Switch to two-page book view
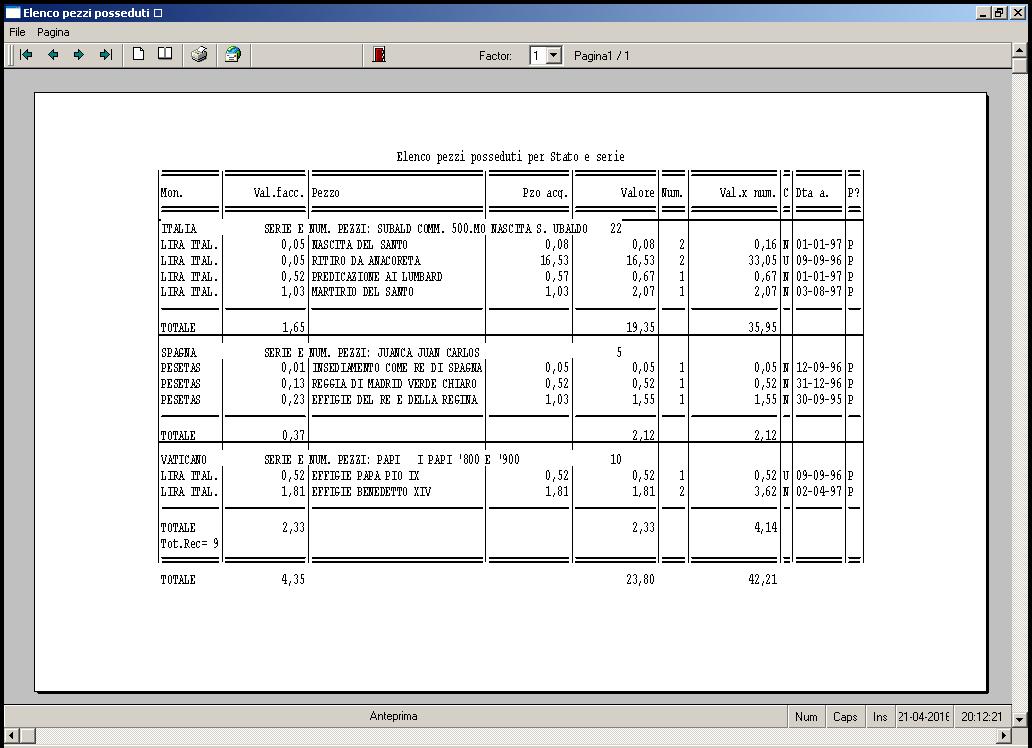Viewport: 1032px width, 748px height. 165,54
